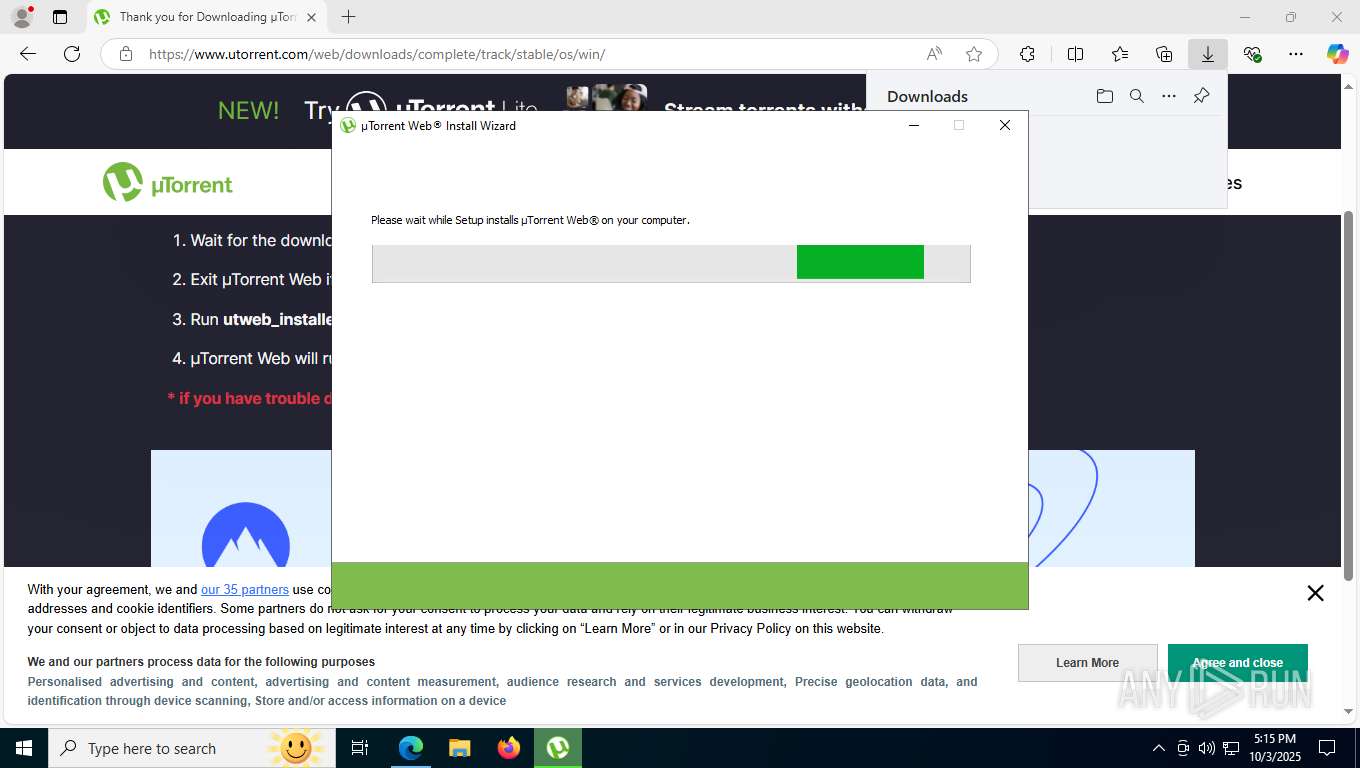
Task: Open browser Extensions puzzle icon
Action: coord(1027,54)
